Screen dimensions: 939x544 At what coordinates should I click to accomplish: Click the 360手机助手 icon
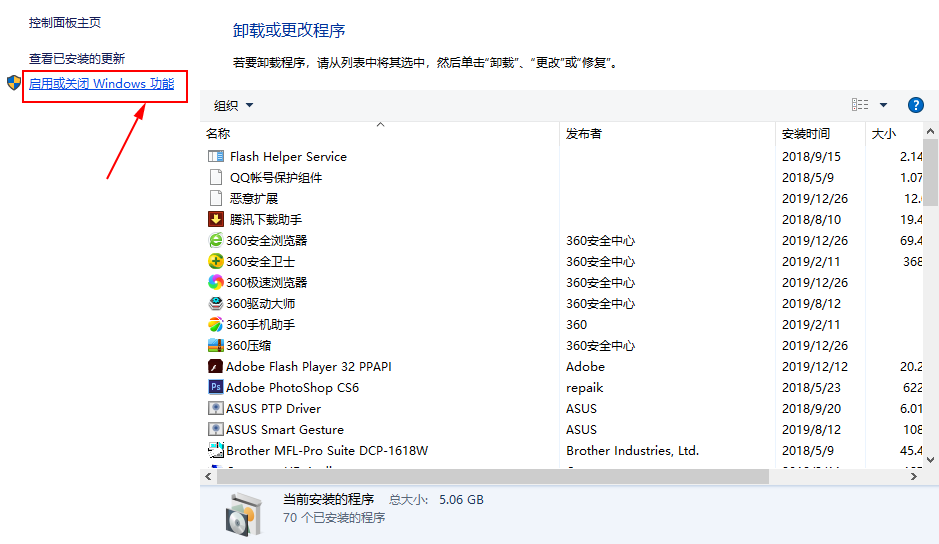216,324
